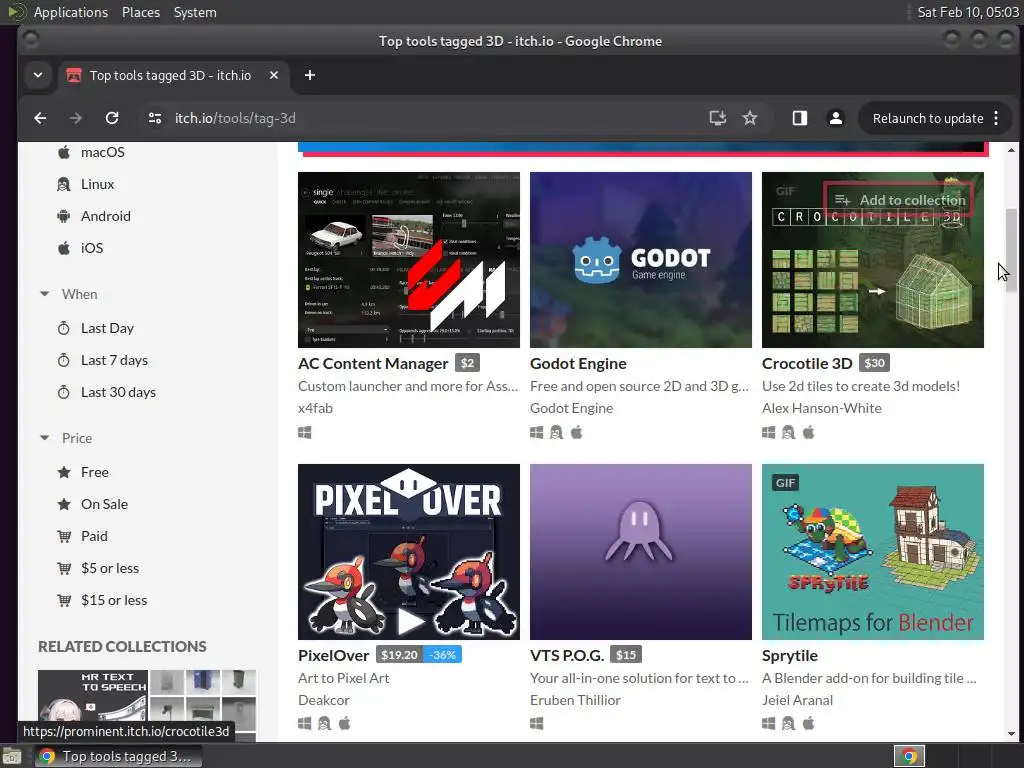The width and height of the screenshot is (1024, 768).
Task: Open the related collection thumbnail in sidebar
Action: [147, 705]
